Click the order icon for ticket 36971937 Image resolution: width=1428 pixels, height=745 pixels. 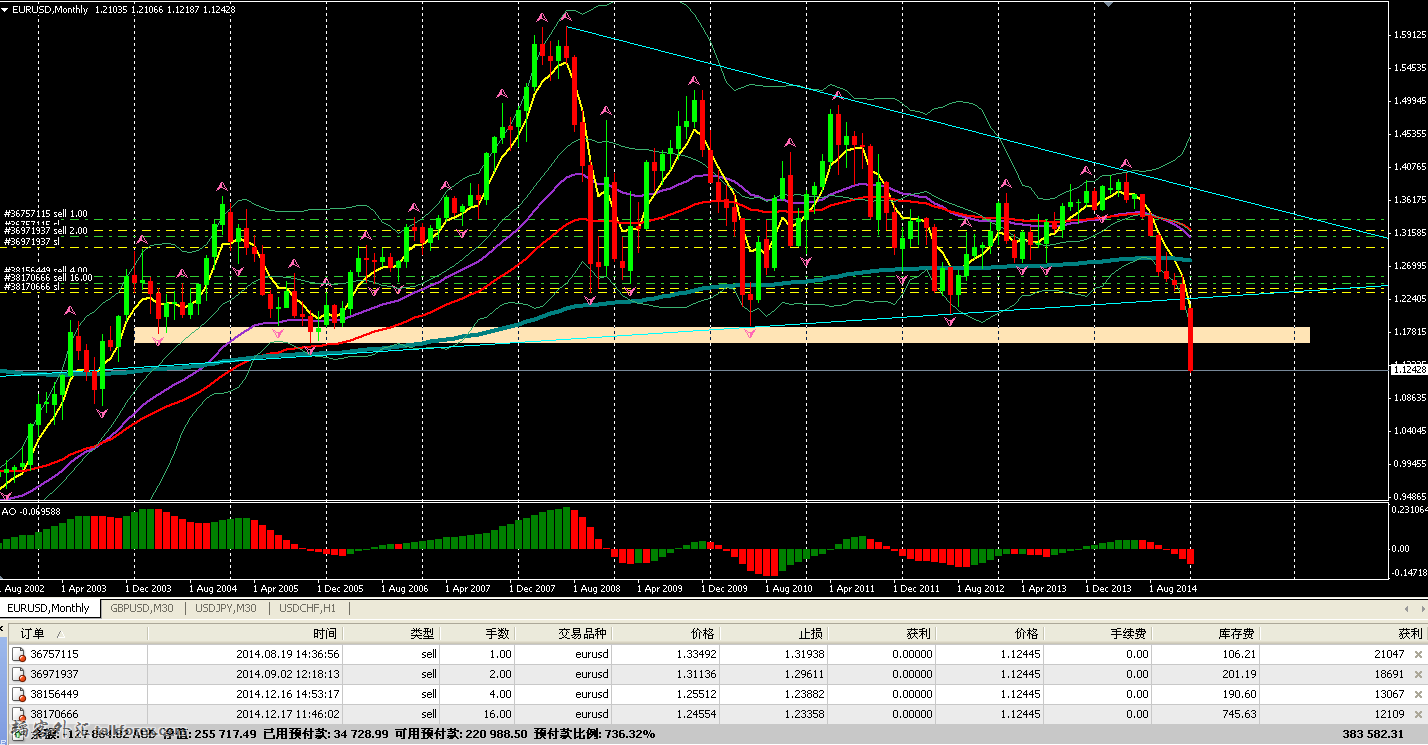[x=18, y=674]
